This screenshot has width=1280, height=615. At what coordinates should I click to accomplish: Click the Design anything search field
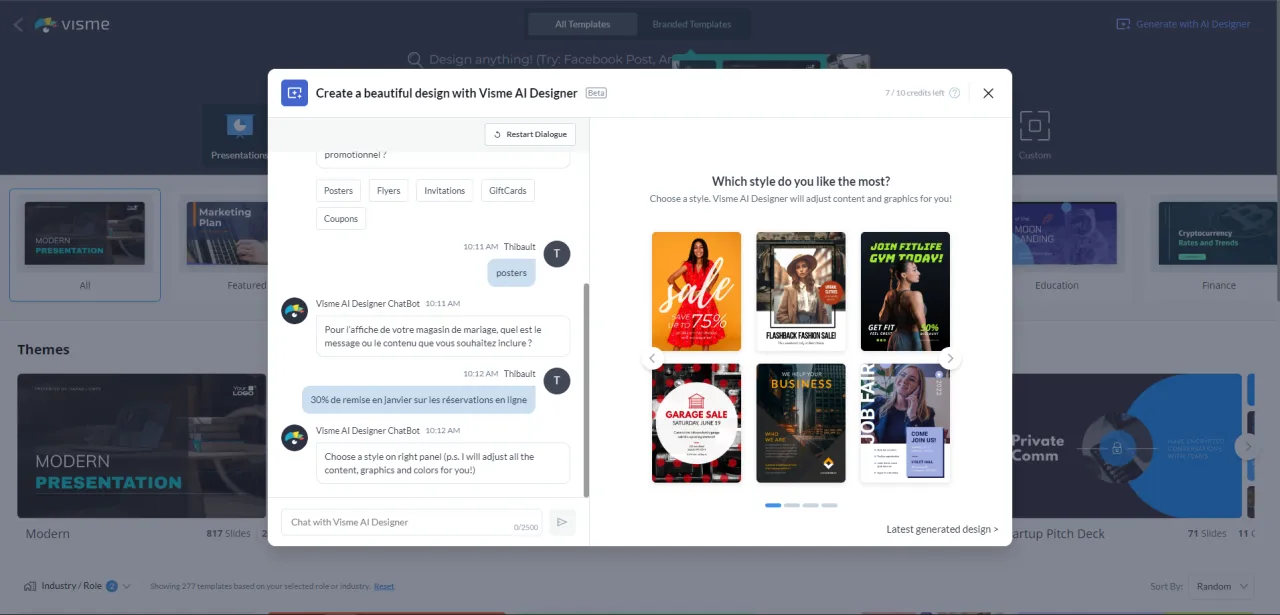(540, 60)
